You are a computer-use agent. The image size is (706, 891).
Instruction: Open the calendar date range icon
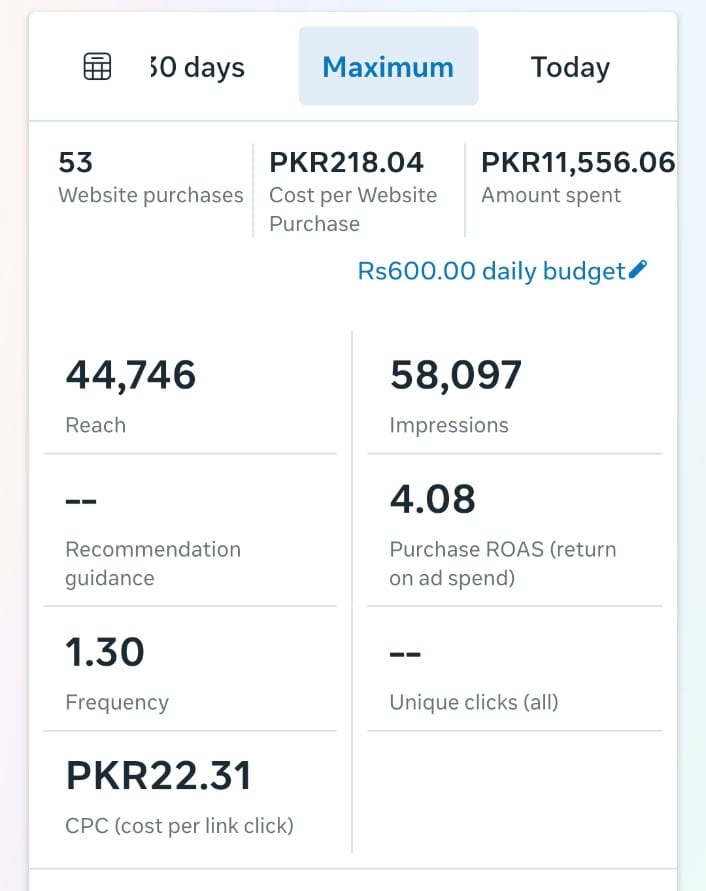(x=97, y=67)
